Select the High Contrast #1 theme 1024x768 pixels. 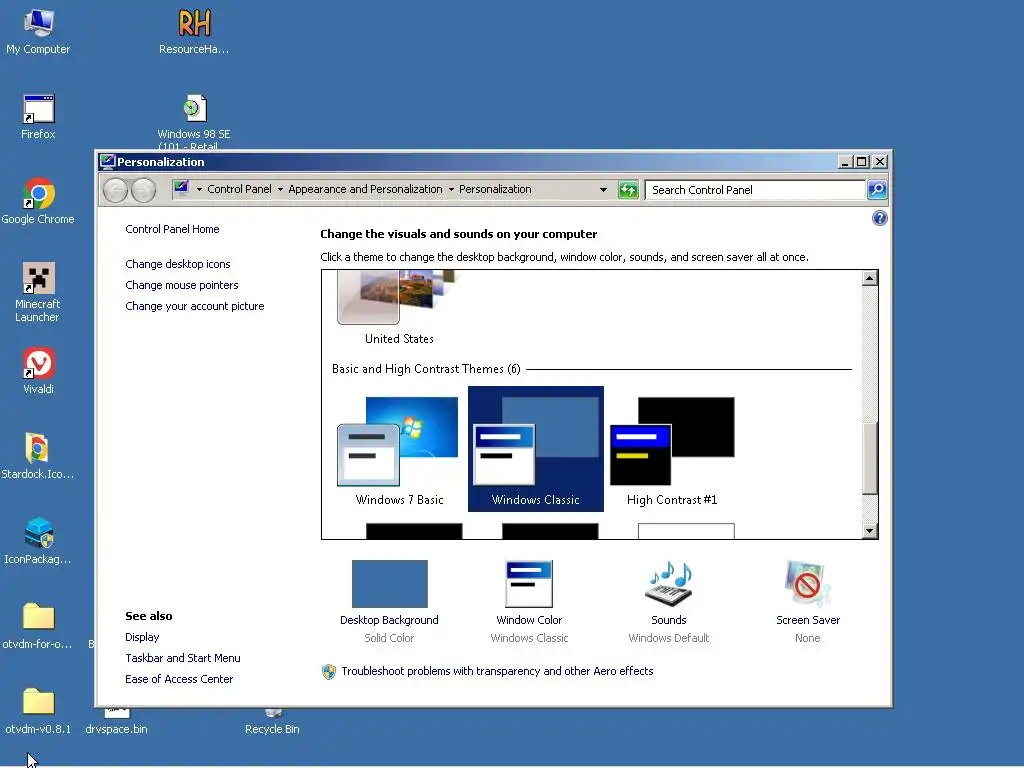pyautogui.click(x=672, y=451)
